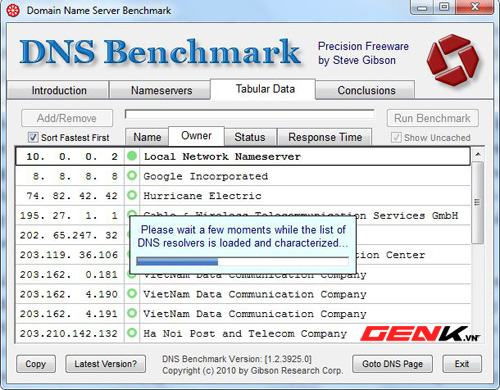Select the 195.27.1.1 IP address cell
500x390 pixels.
[70, 215]
